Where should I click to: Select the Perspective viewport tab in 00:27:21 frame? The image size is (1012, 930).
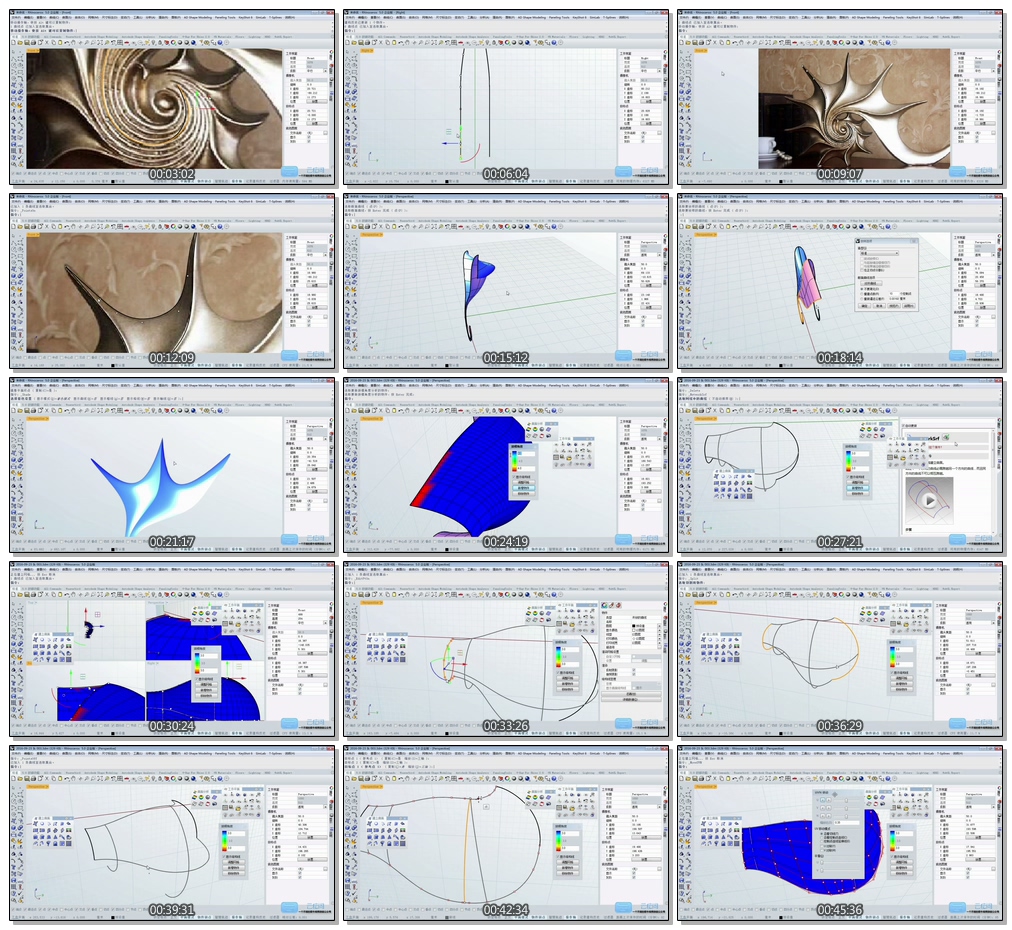705,419
